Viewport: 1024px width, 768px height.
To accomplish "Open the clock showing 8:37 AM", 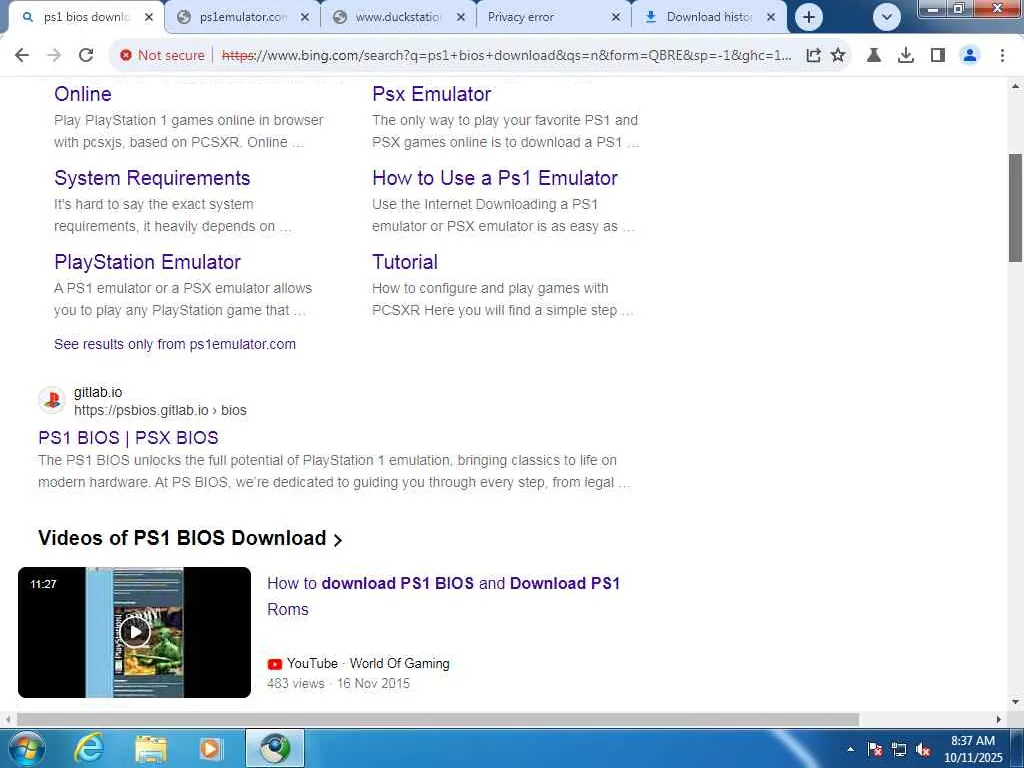I will pyautogui.click(x=973, y=749).
